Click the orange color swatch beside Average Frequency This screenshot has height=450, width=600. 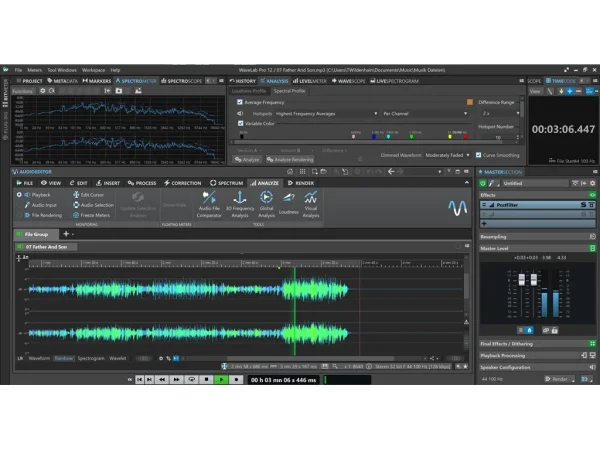point(469,102)
